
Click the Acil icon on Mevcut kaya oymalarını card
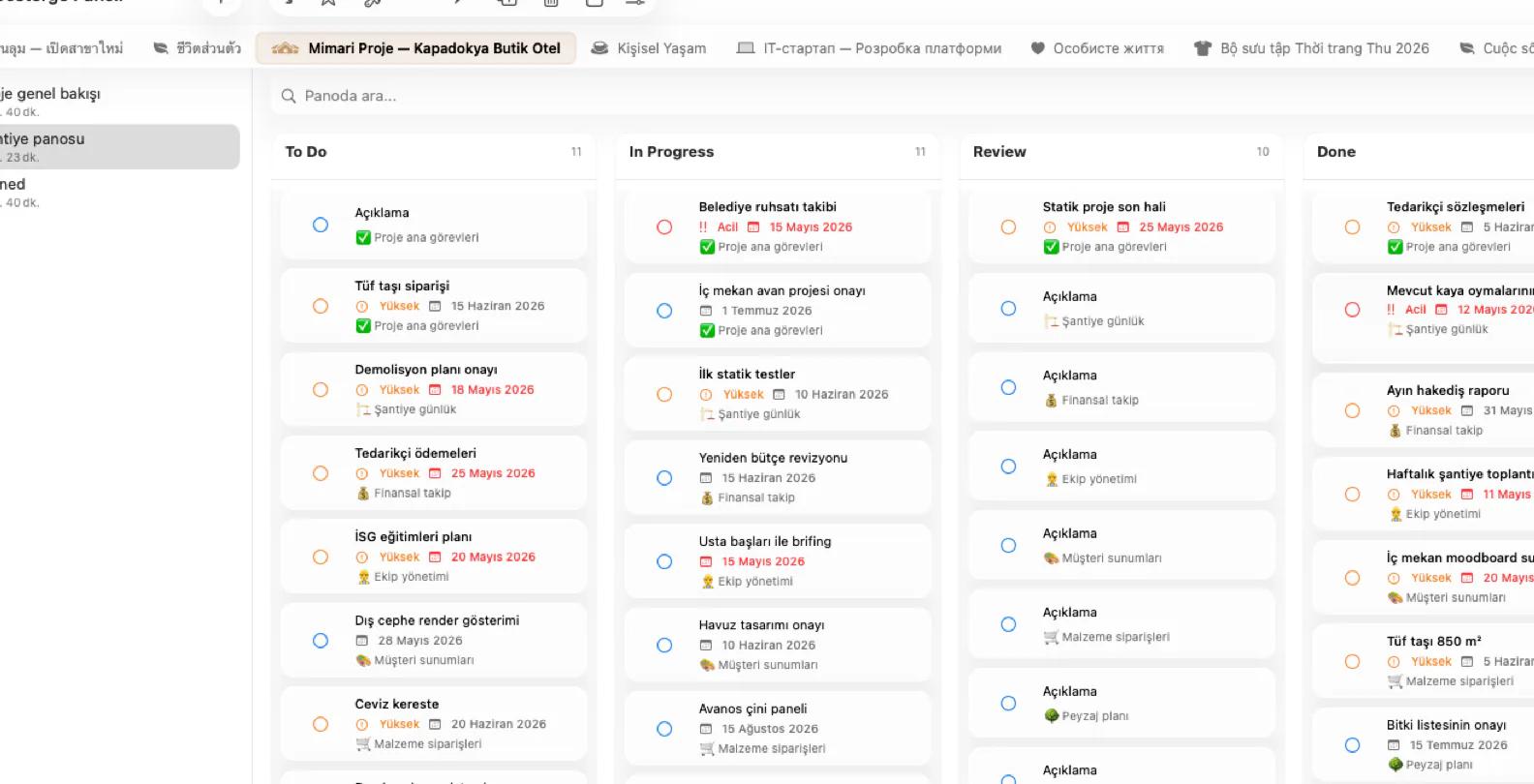(1391, 310)
